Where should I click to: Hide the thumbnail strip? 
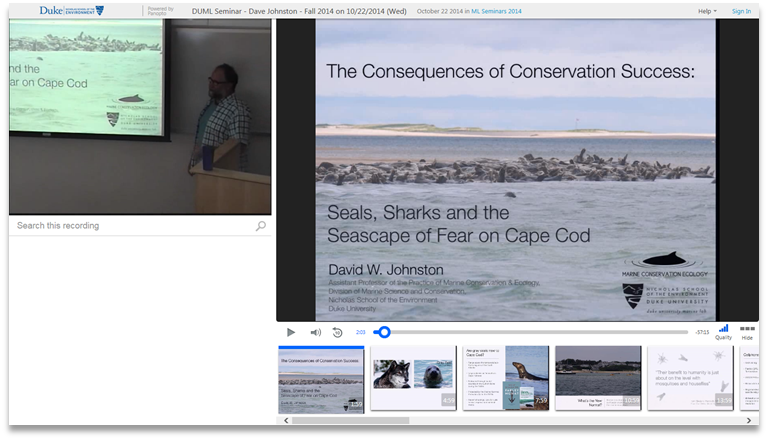[x=747, y=333]
